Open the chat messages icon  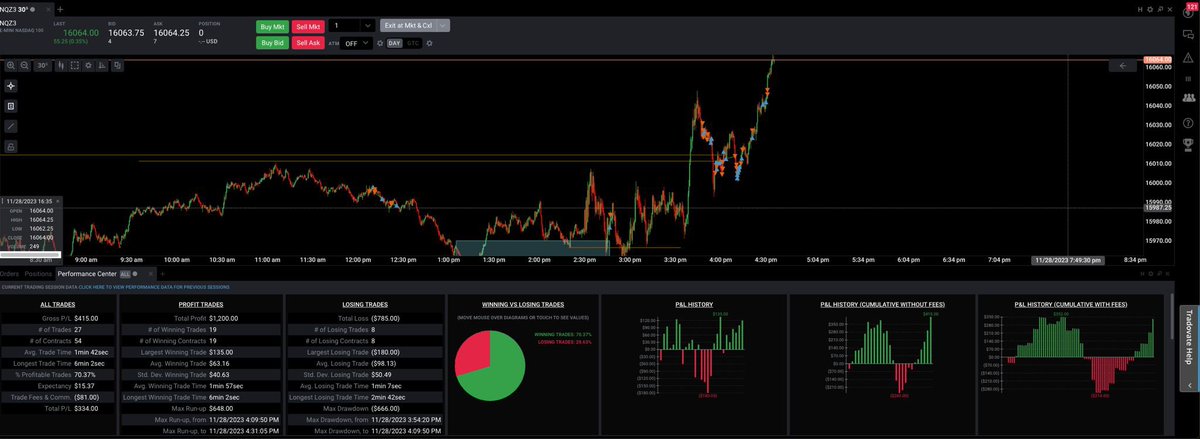[1188, 35]
